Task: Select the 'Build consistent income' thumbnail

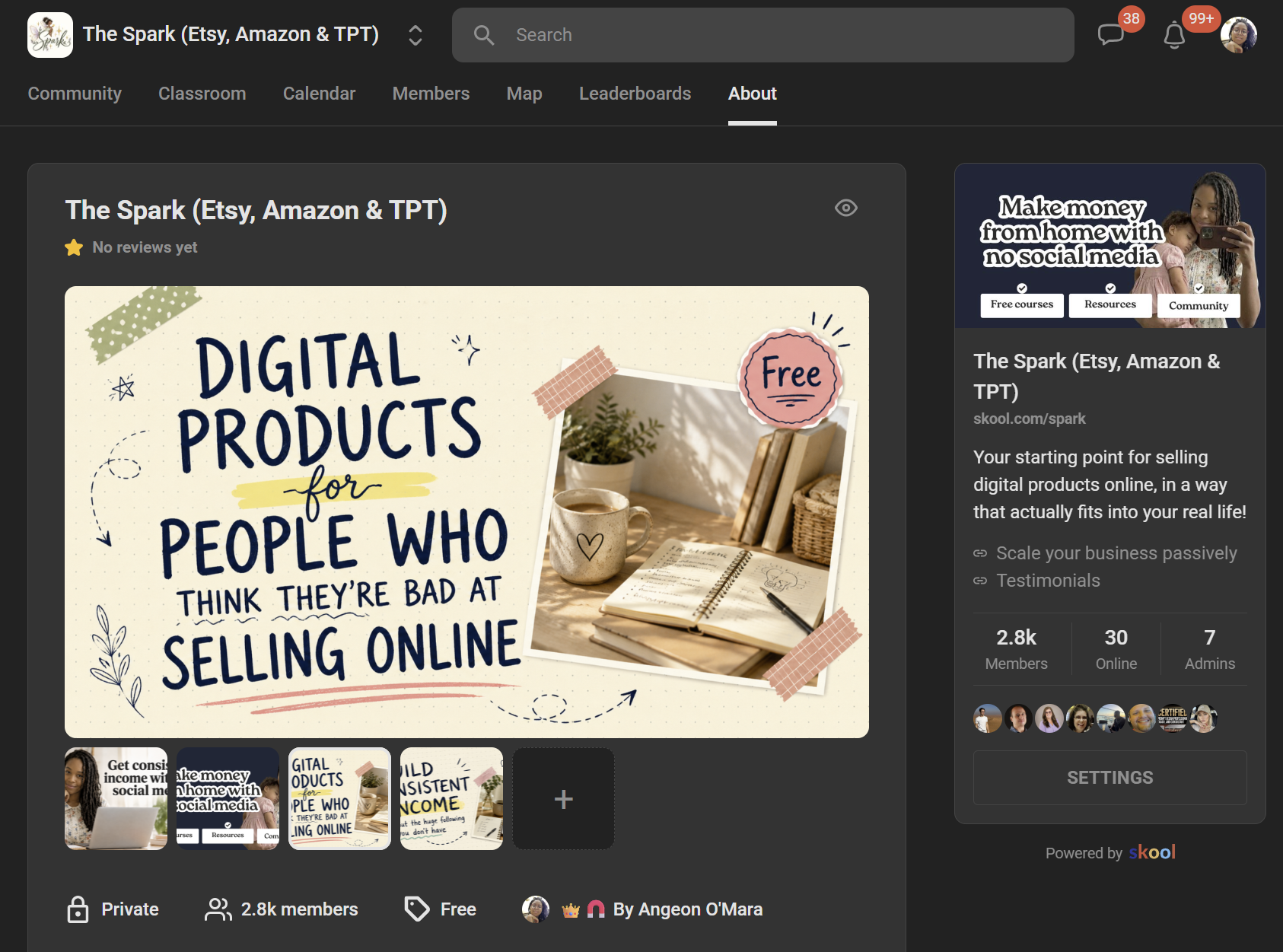Action: tap(451, 799)
